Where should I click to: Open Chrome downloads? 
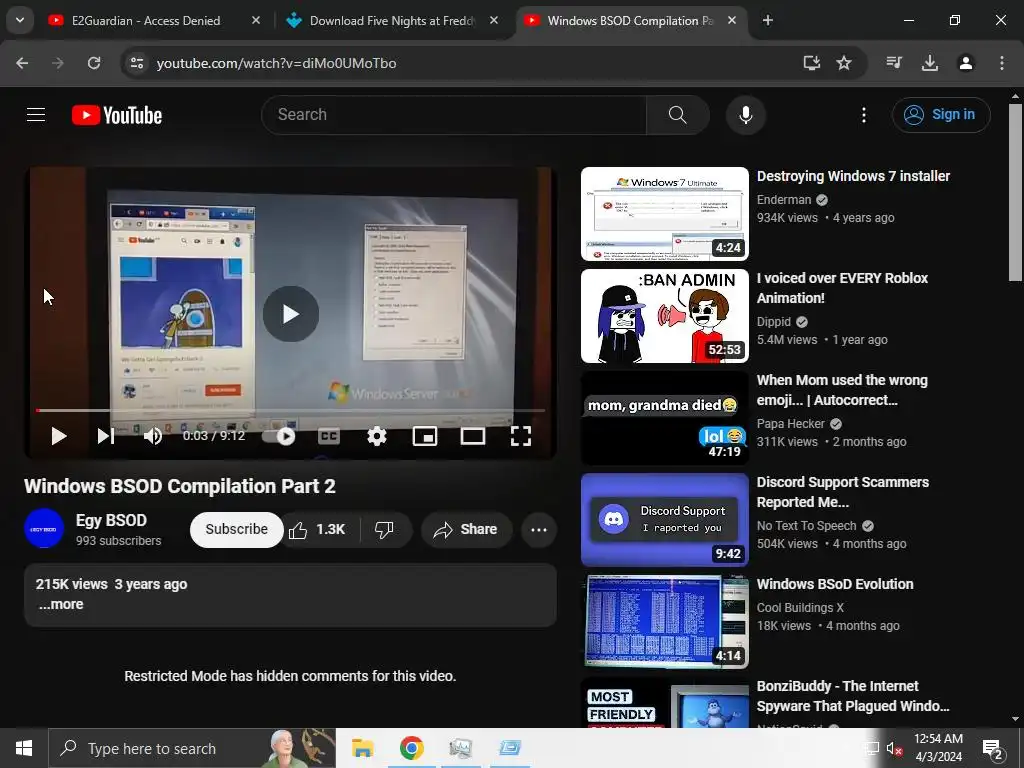click(x=929, y=63)
